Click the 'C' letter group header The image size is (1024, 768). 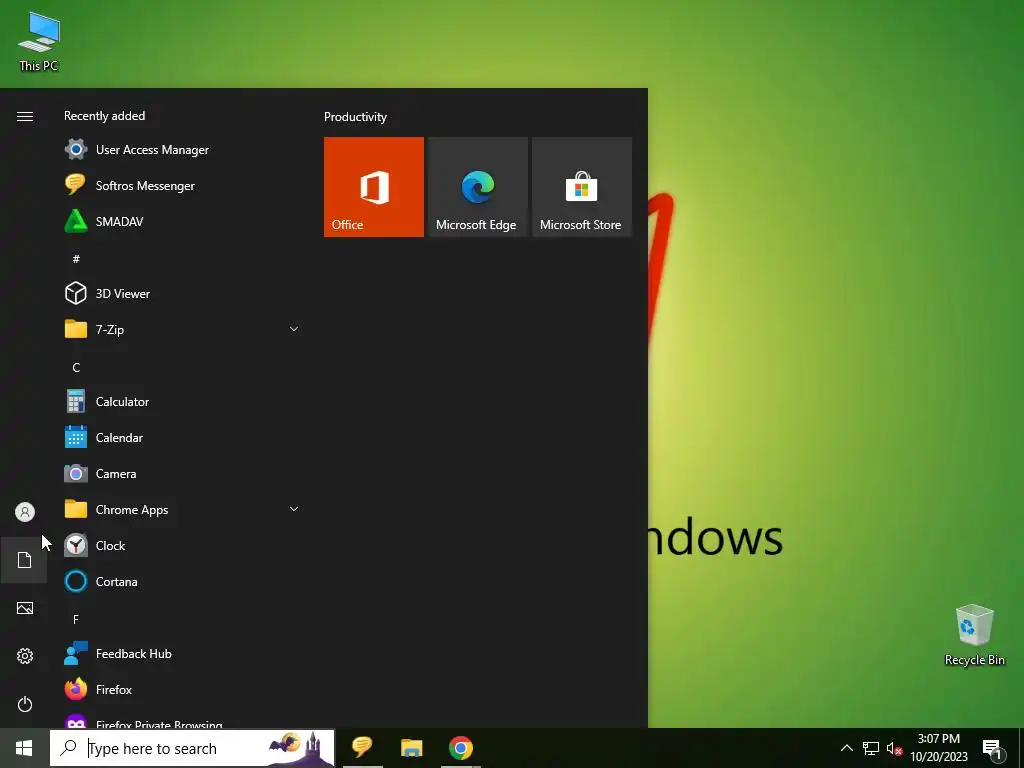tap(76, 368)
